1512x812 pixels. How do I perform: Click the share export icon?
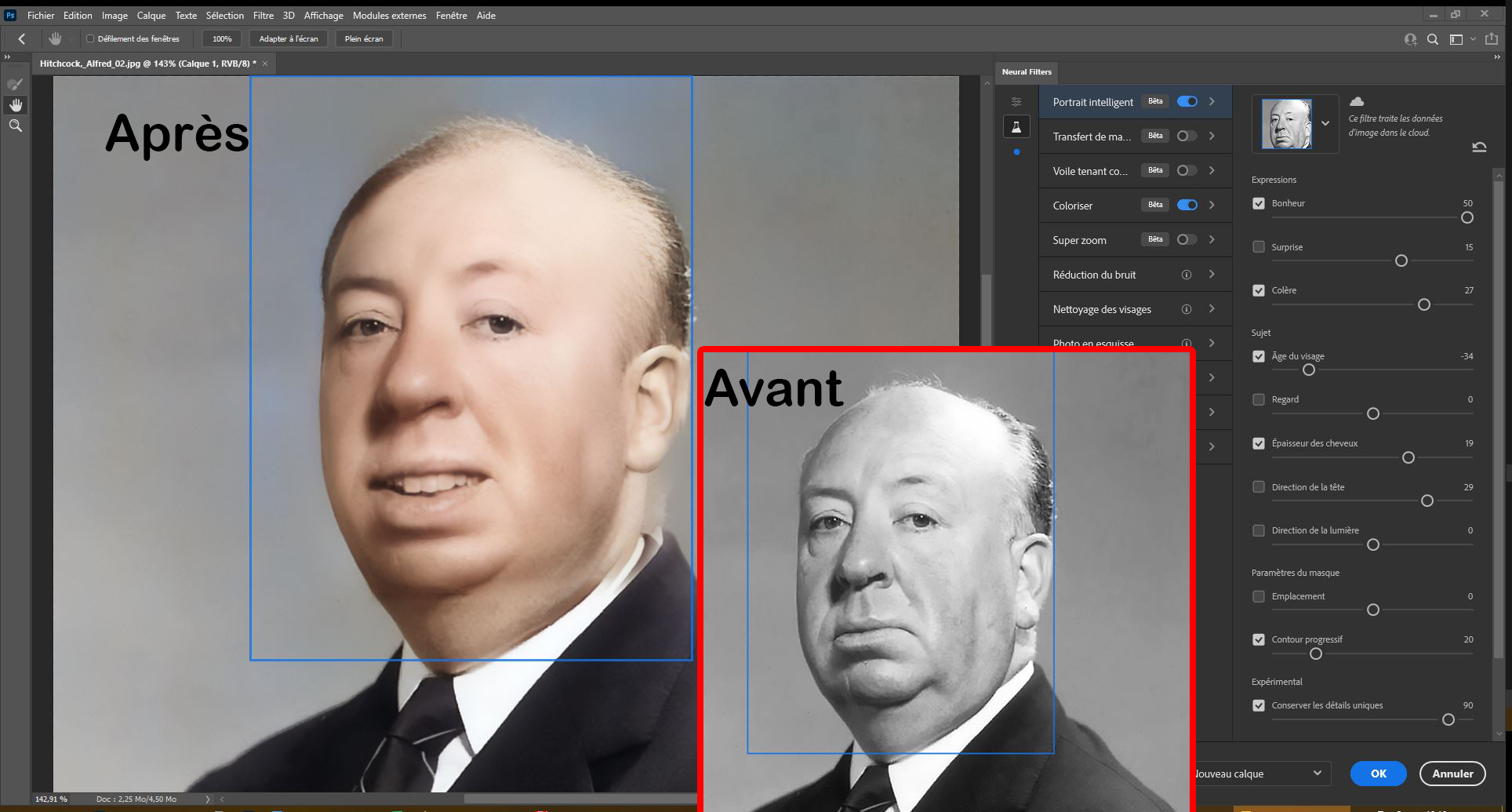[1491, 39]
